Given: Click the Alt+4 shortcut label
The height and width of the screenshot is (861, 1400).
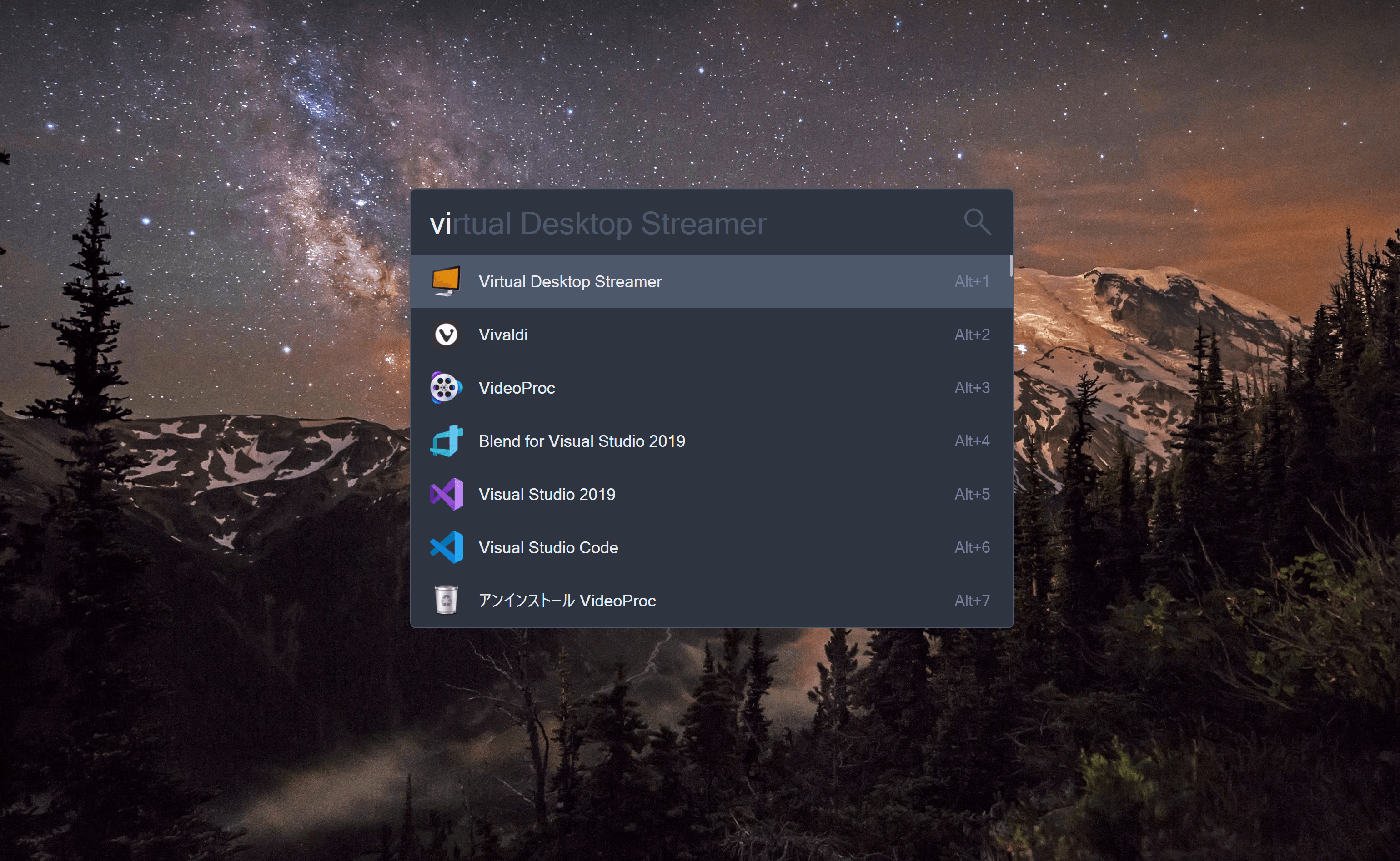Looking at the screenshot, I should (x=972, y=441).
